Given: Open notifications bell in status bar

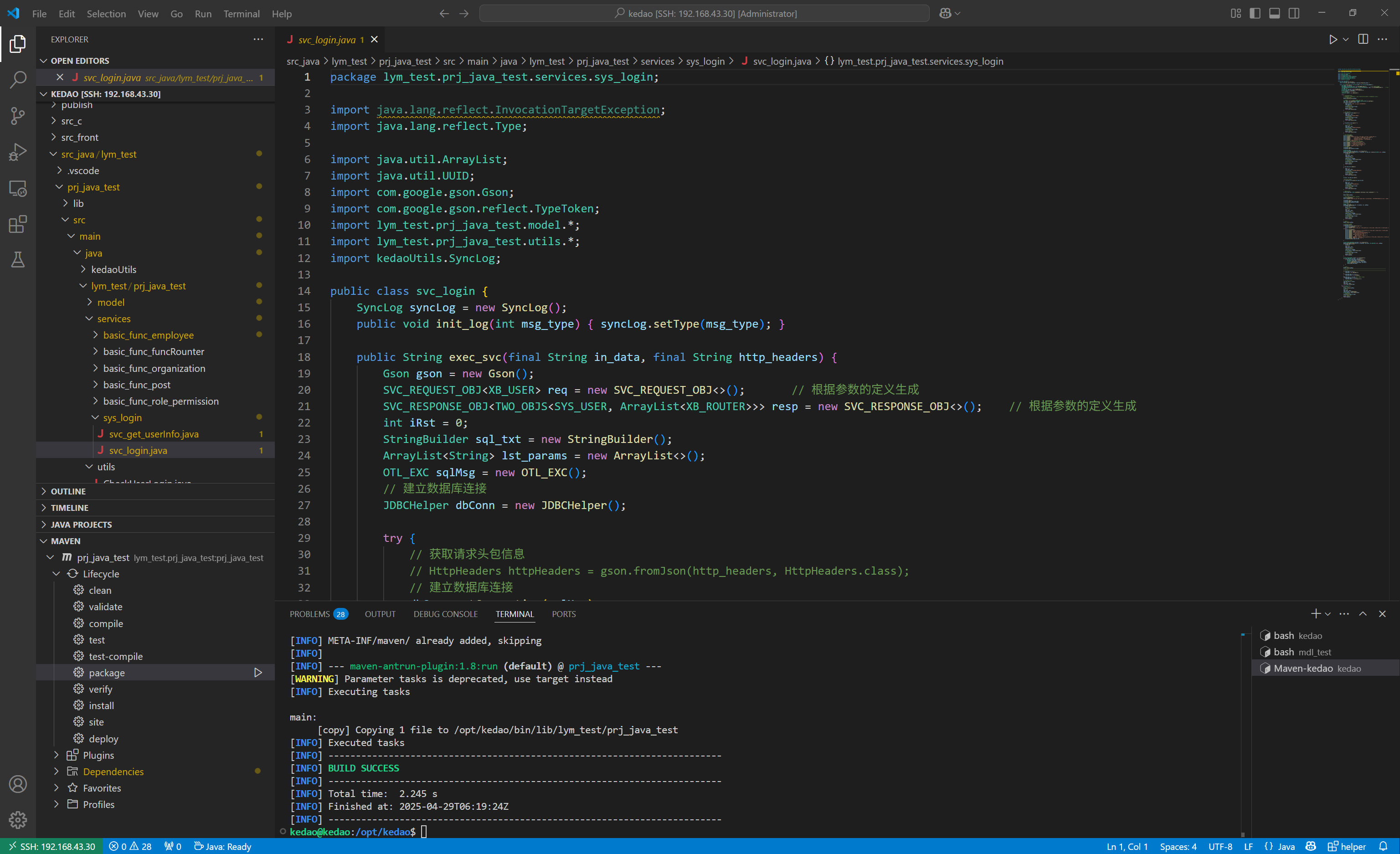Looking at the screenshot, I should 1383,846.
